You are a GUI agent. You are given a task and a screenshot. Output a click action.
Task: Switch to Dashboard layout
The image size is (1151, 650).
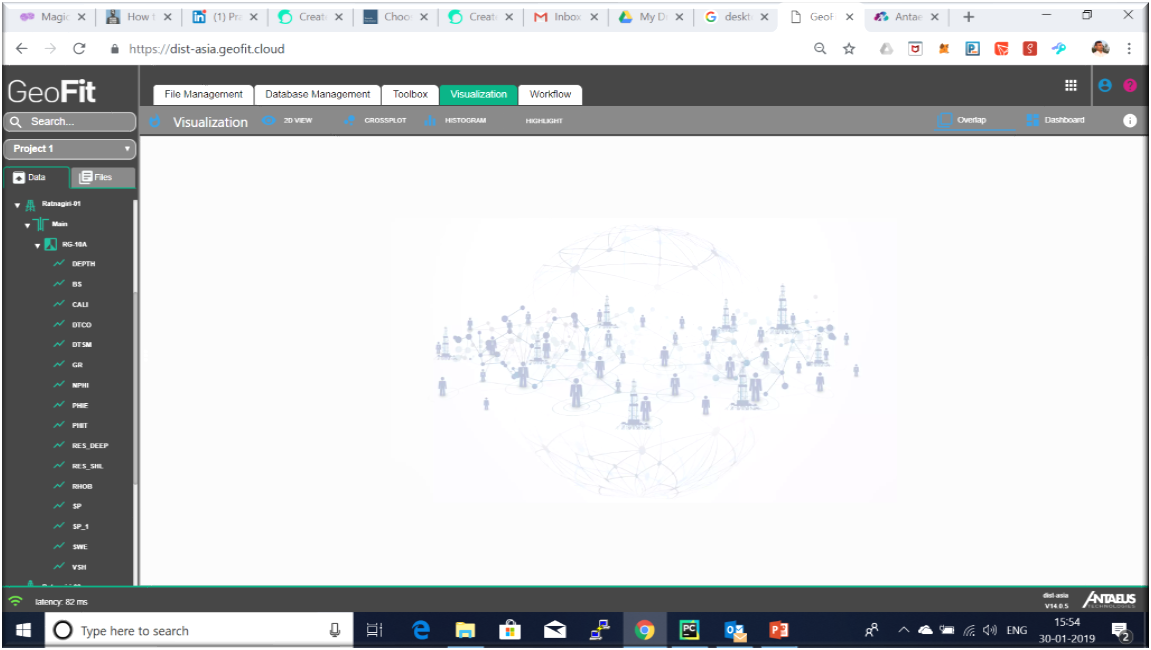pyautogui.click(x=1056, y=120)
